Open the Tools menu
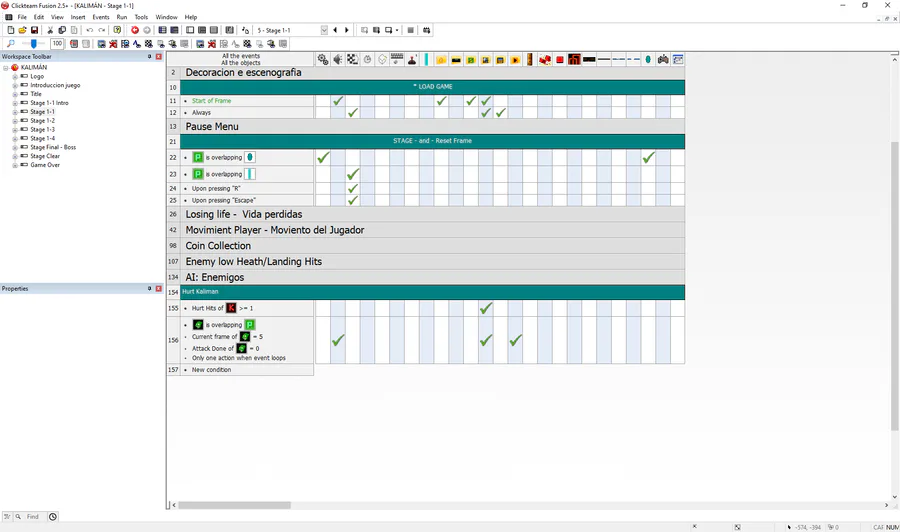Viewport: 900px width, 532px height. tap(141, 17)
